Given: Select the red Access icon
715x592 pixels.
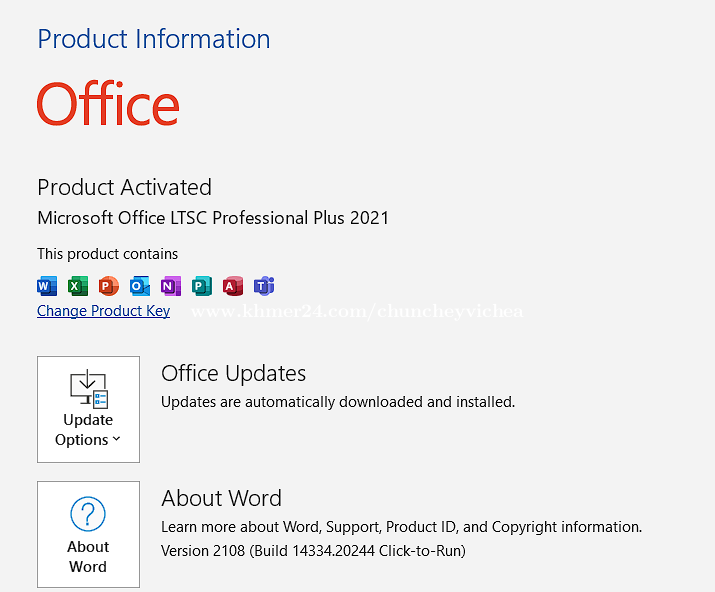Looking at the screenshot, I should click(233, 286).
